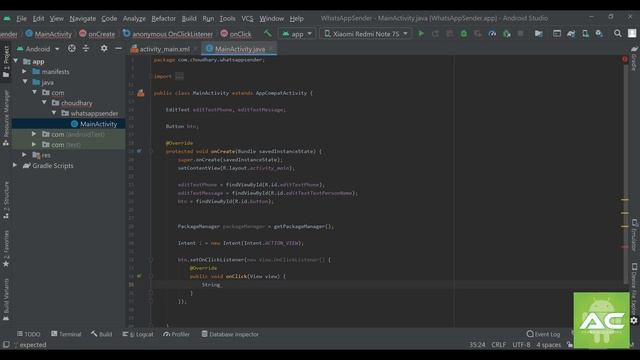Screen dimensions: 640x360
Task: Click the Stop button in toolbar
Action: point(520,33)
